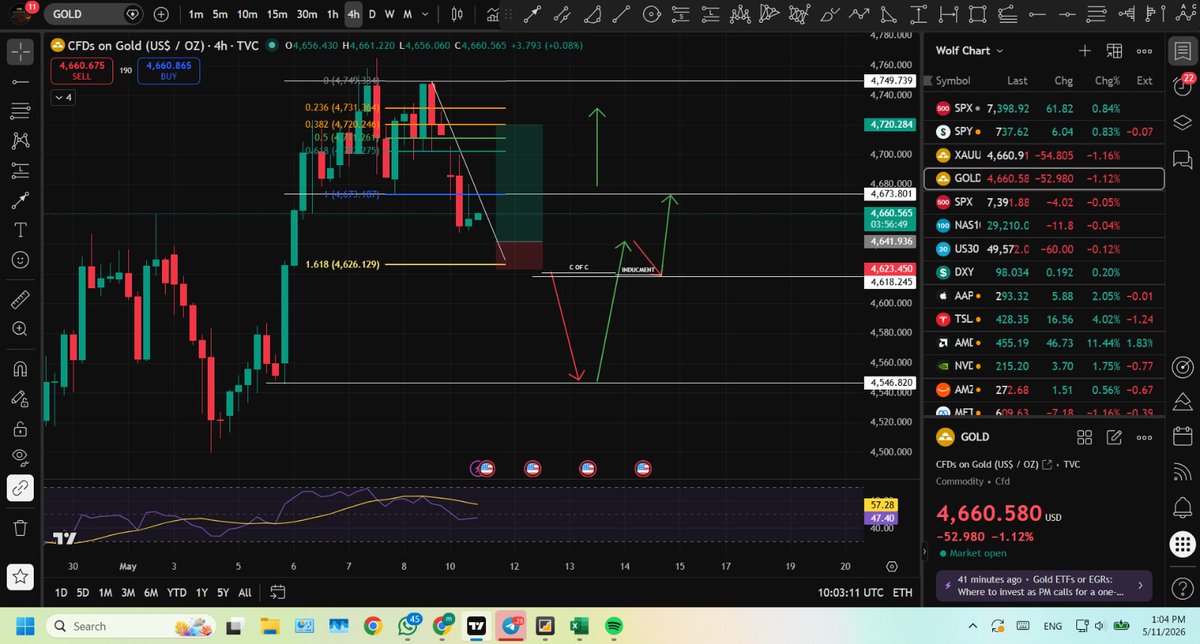Select the XAUUSD watchlist row
This screenshot has height=644, width=1200.
coord(1044,155)
